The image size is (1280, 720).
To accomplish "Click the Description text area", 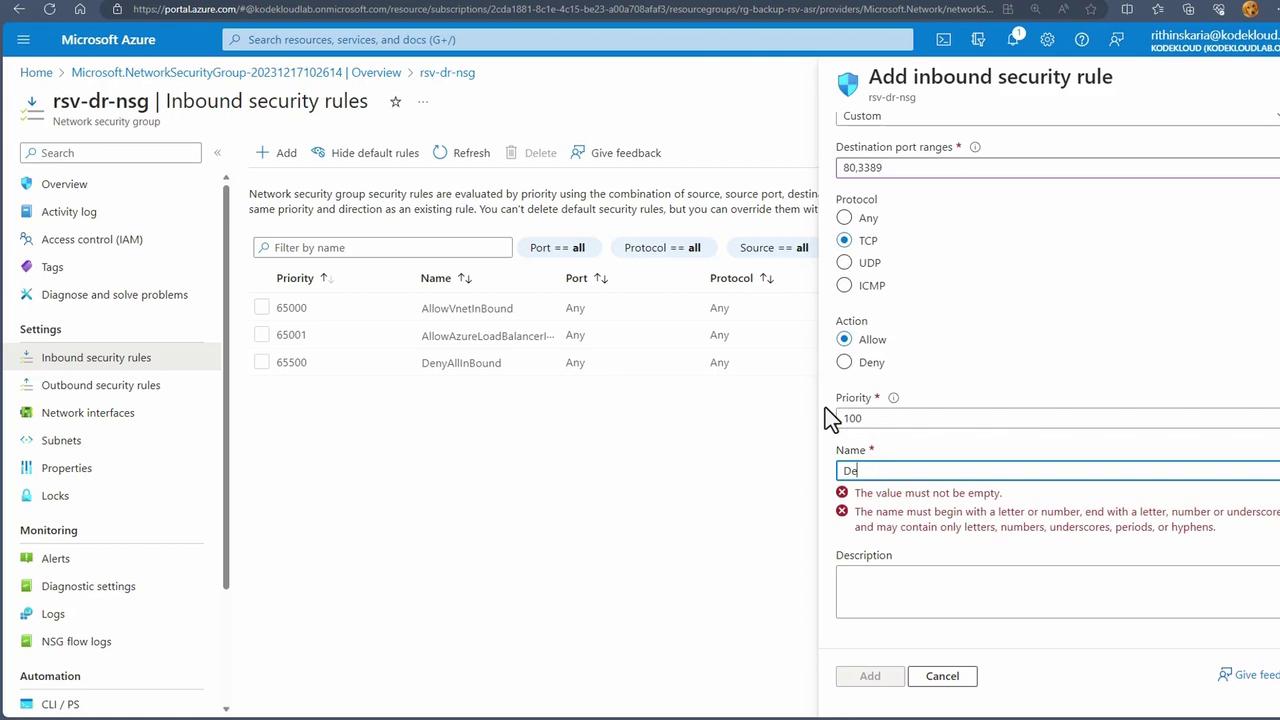I will pyautogui.click(x=1058, y=592).
